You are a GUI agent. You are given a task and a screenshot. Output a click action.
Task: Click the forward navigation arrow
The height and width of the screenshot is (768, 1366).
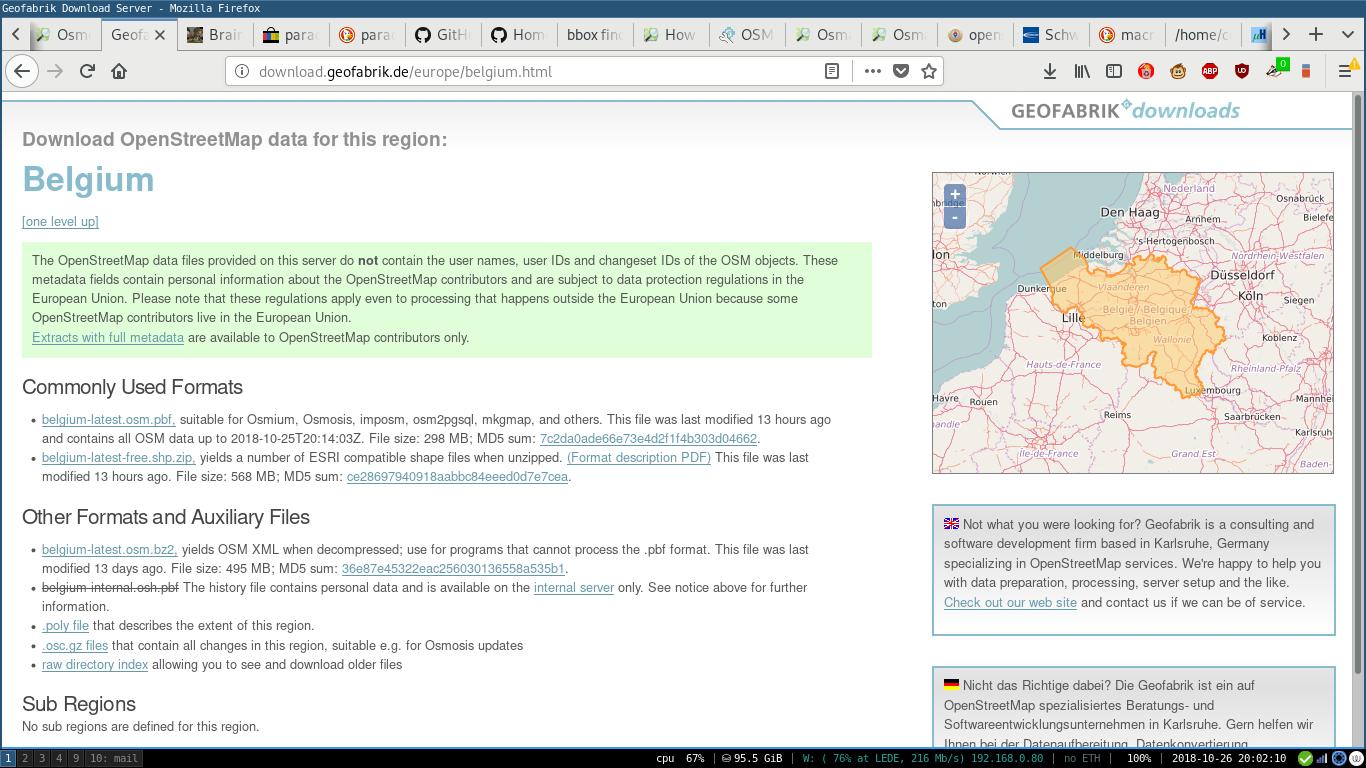coord(55,71)
